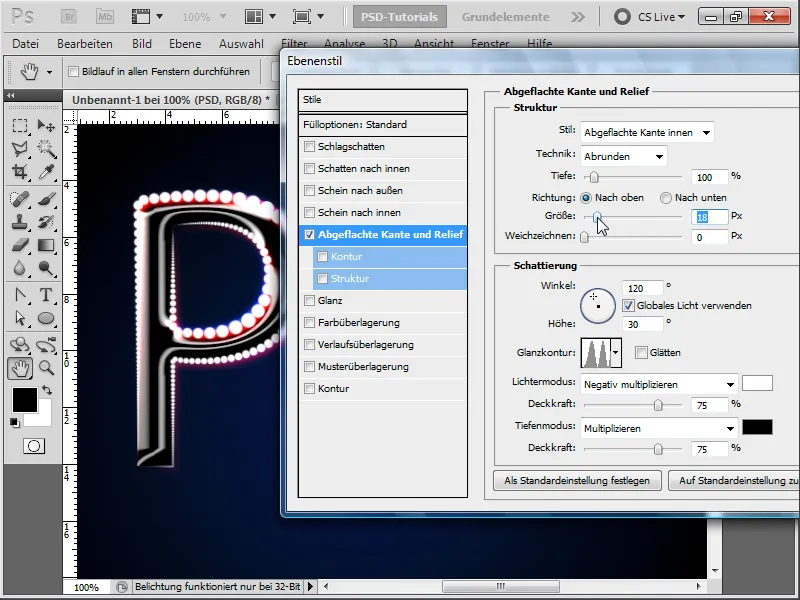Screen dimensions: 800x600
Task: Select the Rectangular Marquee tool
Action: [20, 126]
